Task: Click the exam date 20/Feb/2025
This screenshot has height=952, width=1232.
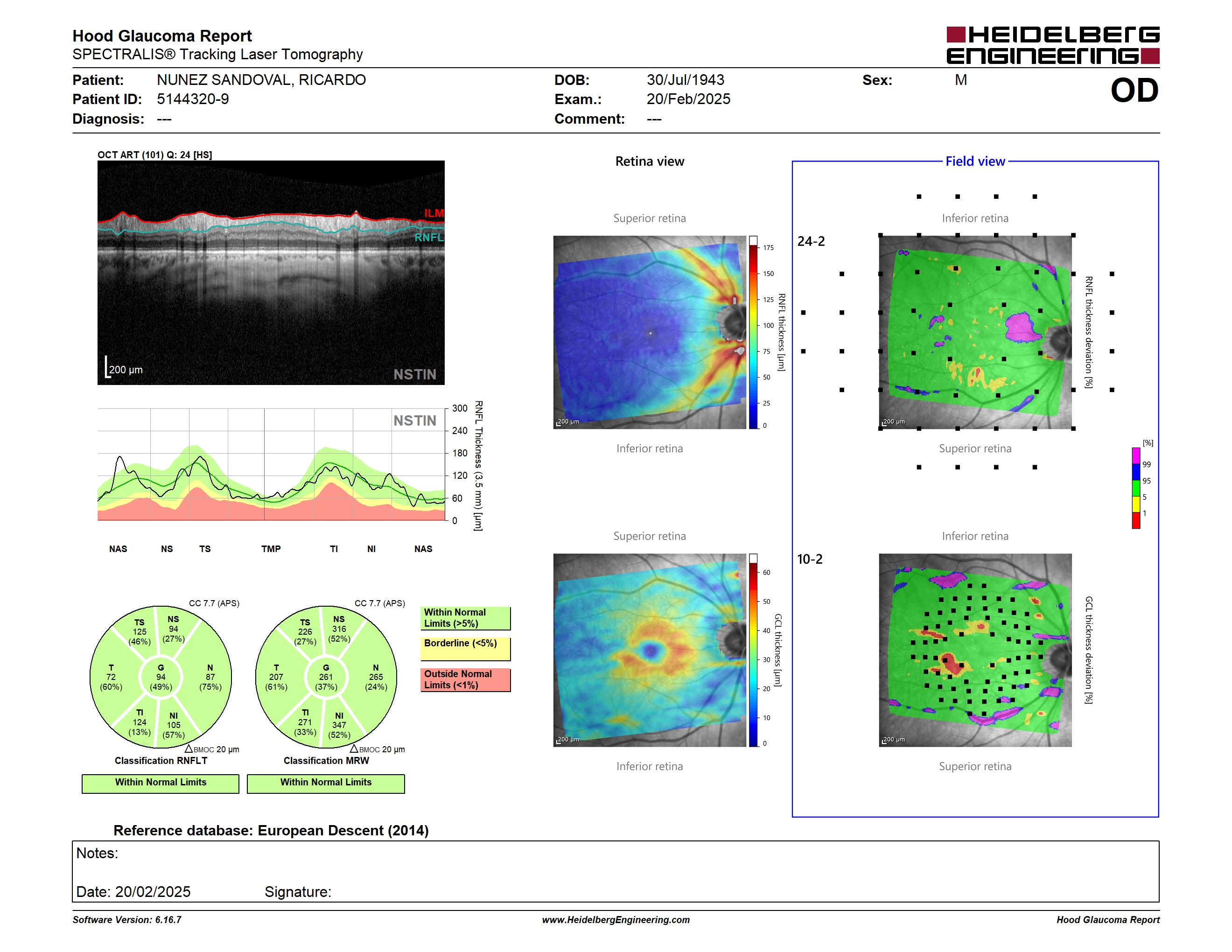Action: (688, 99)
